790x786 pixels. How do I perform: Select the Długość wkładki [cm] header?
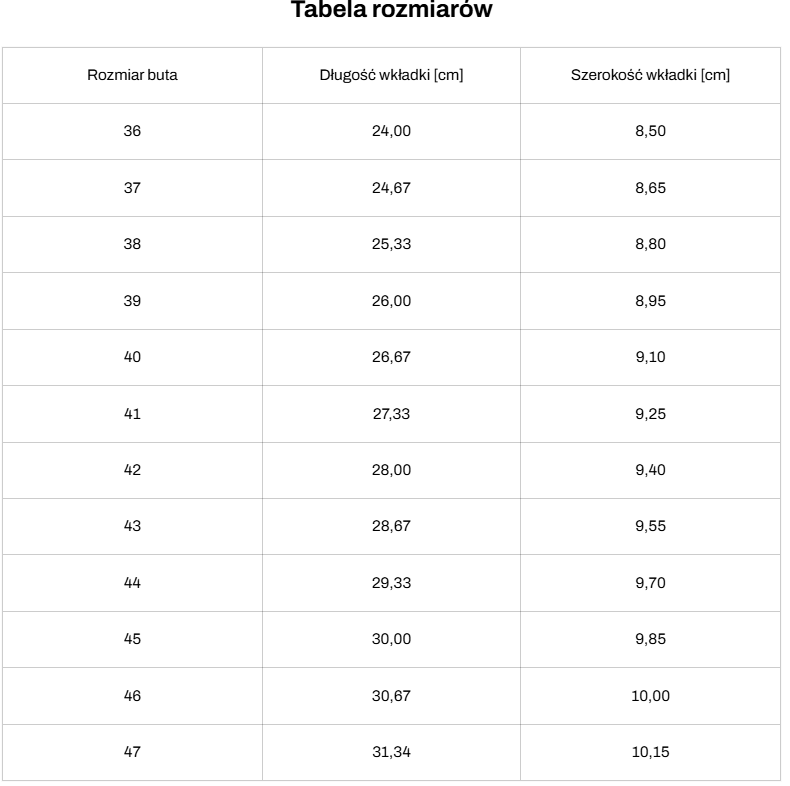tap(391, 76)
